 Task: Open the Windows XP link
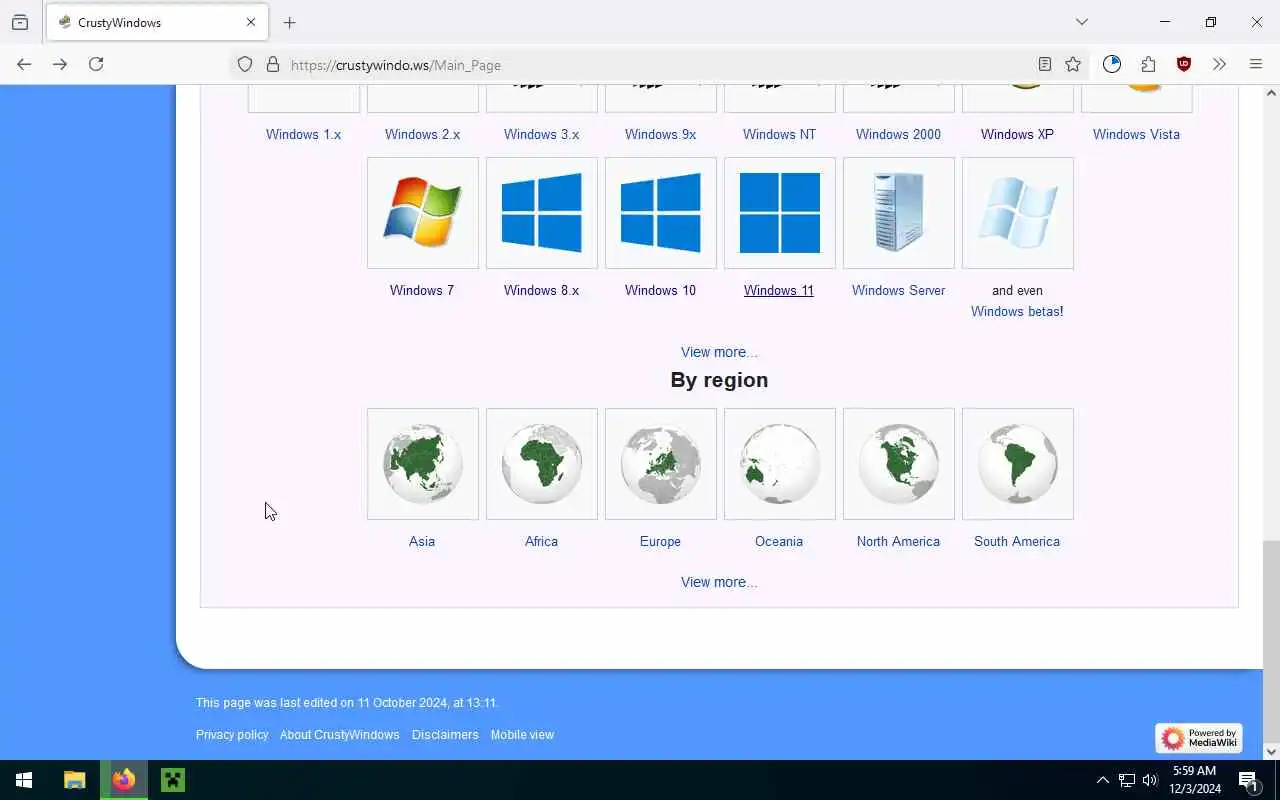1017,134
